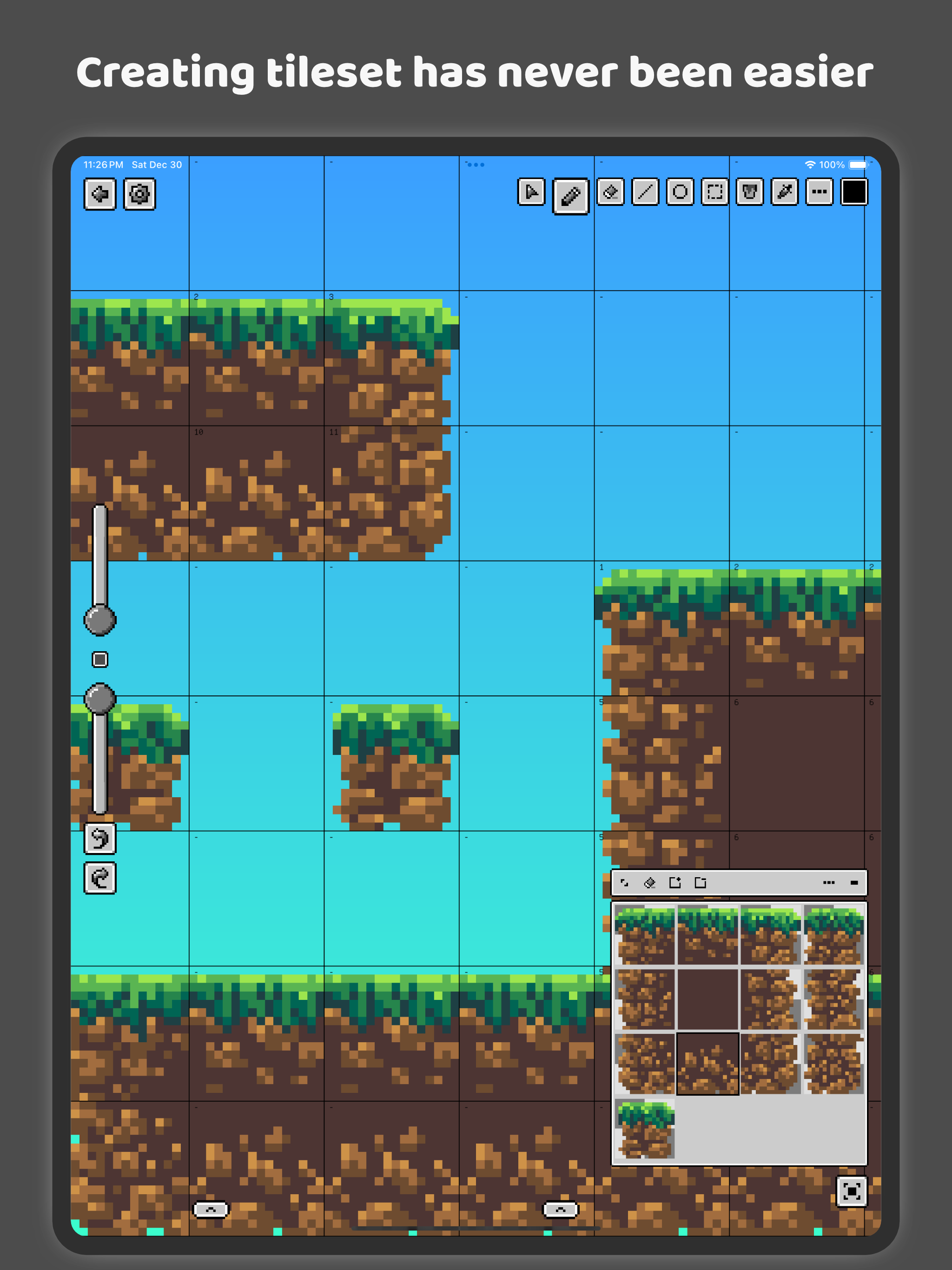Screen dimensions: 952x1270
Task: Click the three-dot multitasking indicator at top
Action: click(x=476, y=165)
